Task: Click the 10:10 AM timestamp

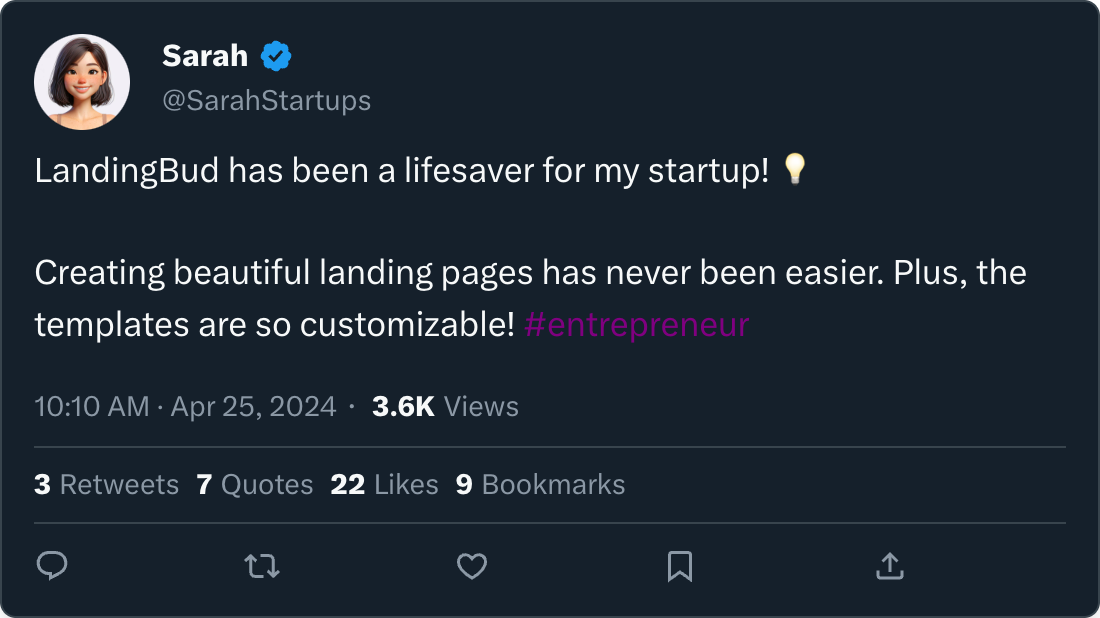Action: [91, 407]
